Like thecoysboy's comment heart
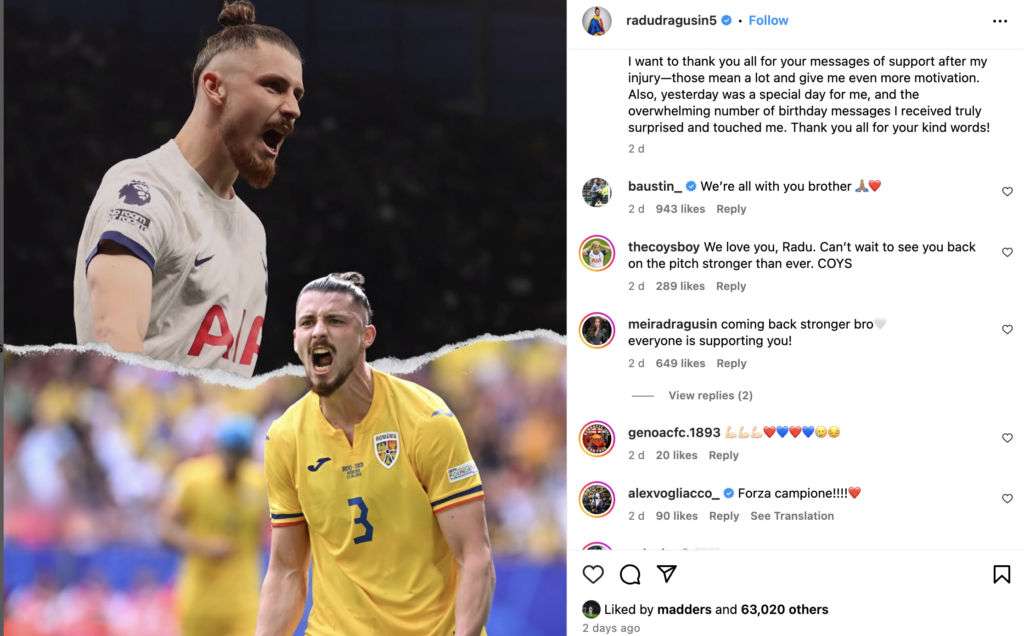Image resolution: width=1024 pixels, height=636 pixels. coord(1007,252)
